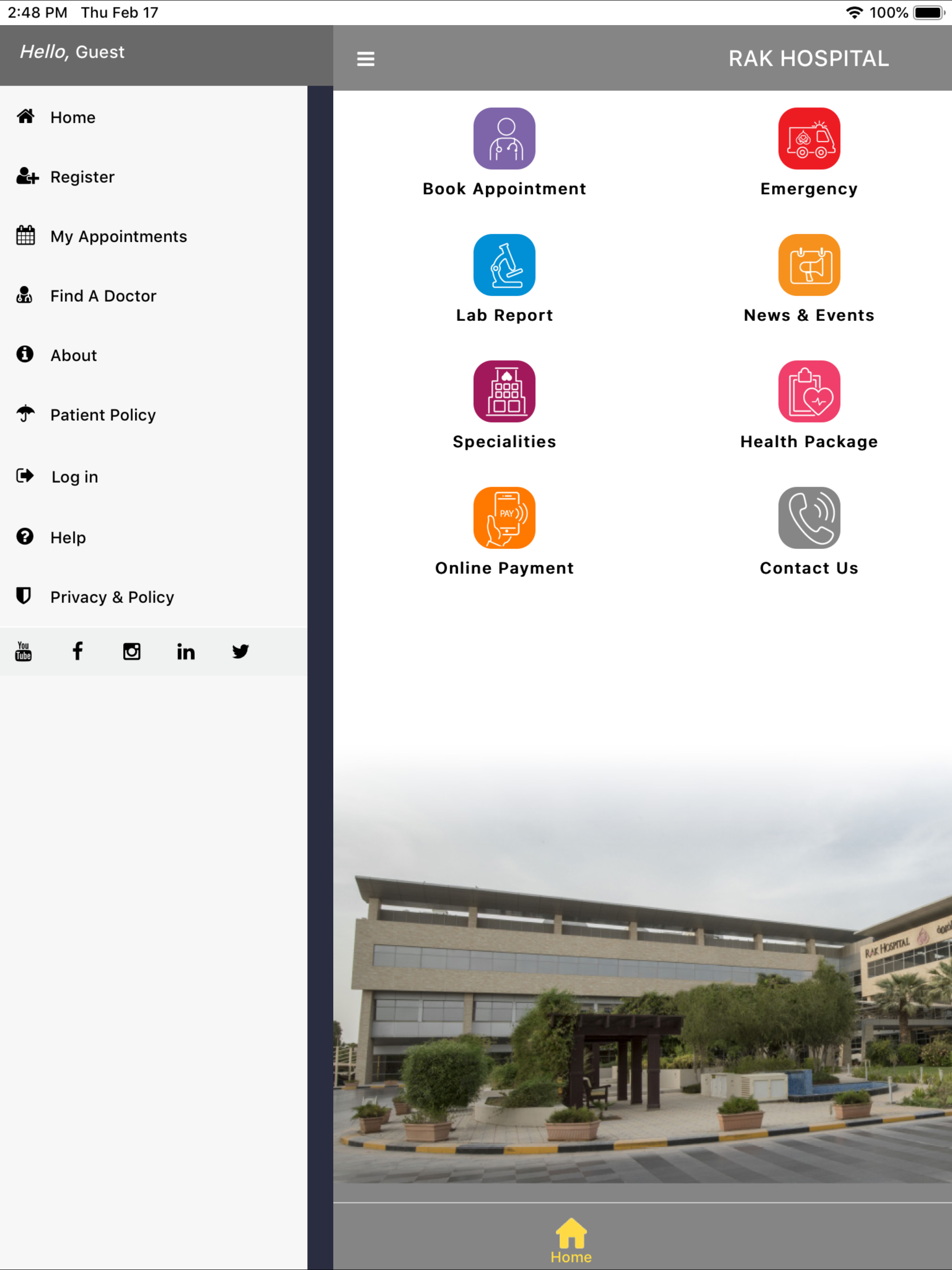
Task: Click the Contact Us label
Action: (809, 568)
